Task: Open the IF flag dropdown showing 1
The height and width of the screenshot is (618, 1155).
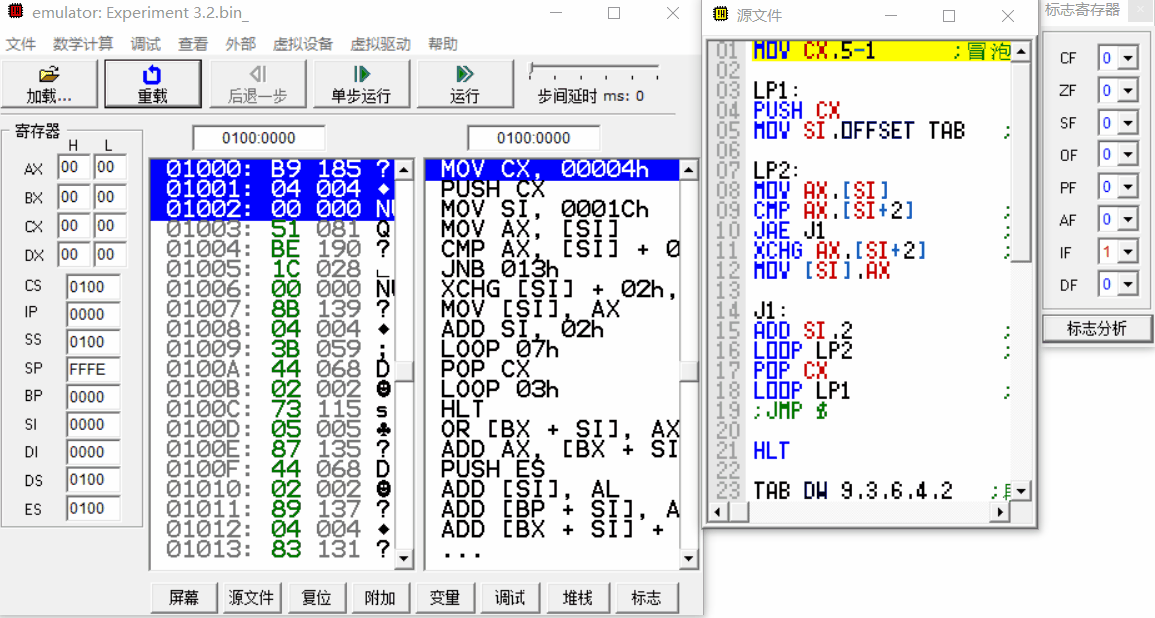Action: point(1128,253)
